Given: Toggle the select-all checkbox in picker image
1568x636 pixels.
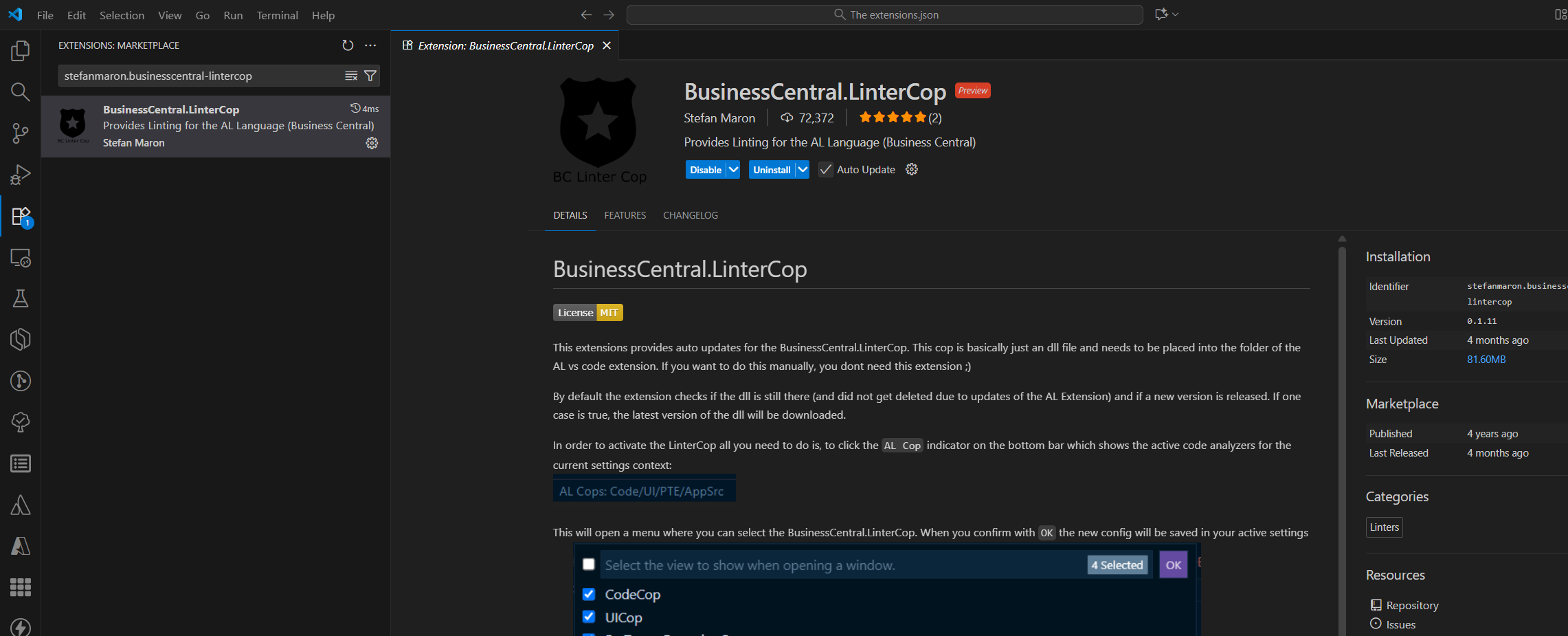Looking at the screenshot, I should pyautogui.click(x=589, y=564).
